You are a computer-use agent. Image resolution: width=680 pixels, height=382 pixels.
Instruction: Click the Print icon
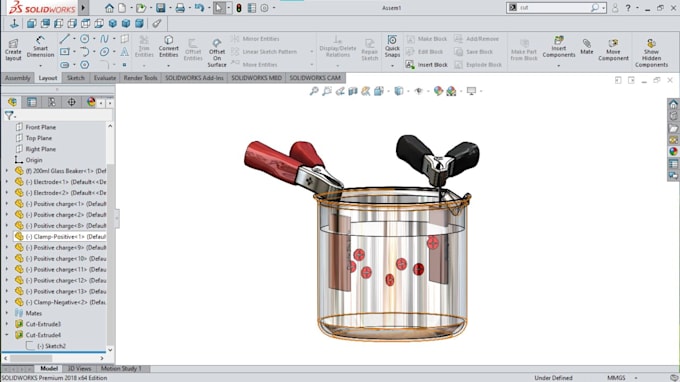coord(180,8)
